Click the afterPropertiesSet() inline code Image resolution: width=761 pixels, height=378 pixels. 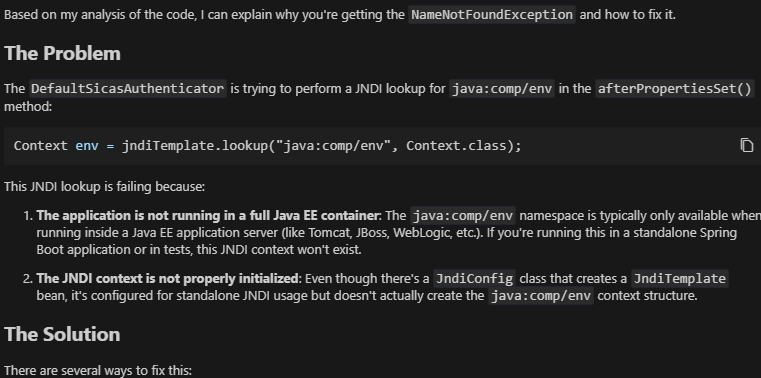coord(675,89)
